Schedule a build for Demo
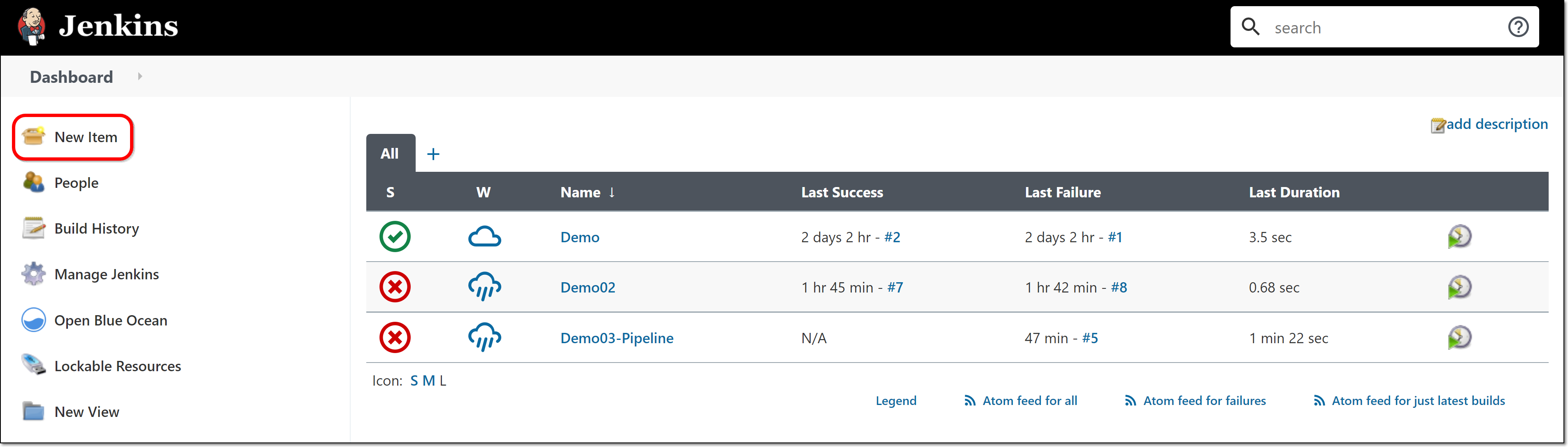 coord(1459,236)
